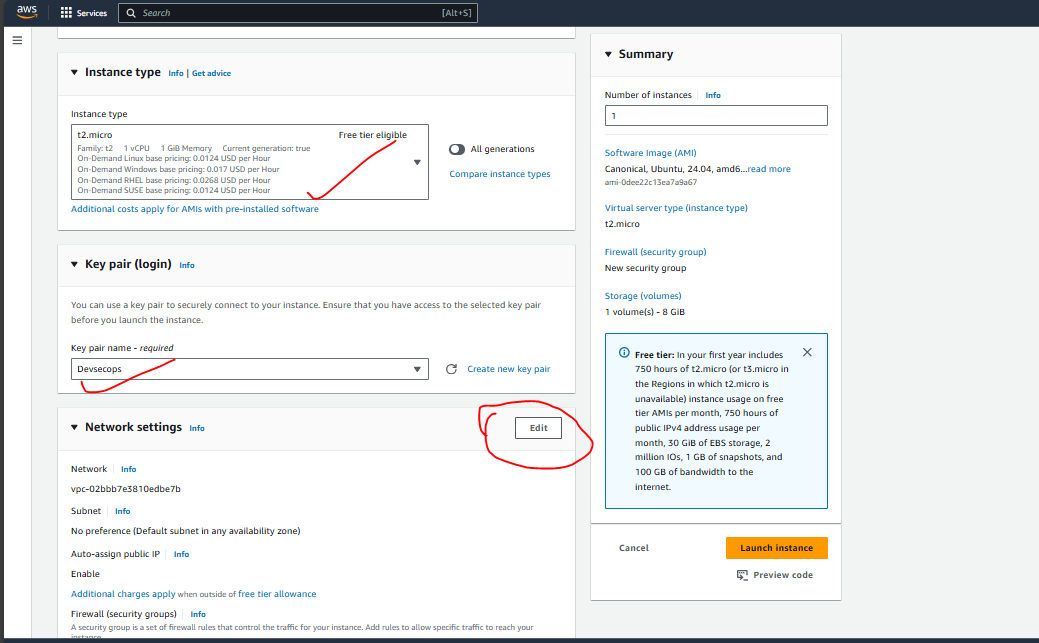Viewport: 1039px width, 643px height.
Task: Click Preview code link
Action: click(783, 575)
